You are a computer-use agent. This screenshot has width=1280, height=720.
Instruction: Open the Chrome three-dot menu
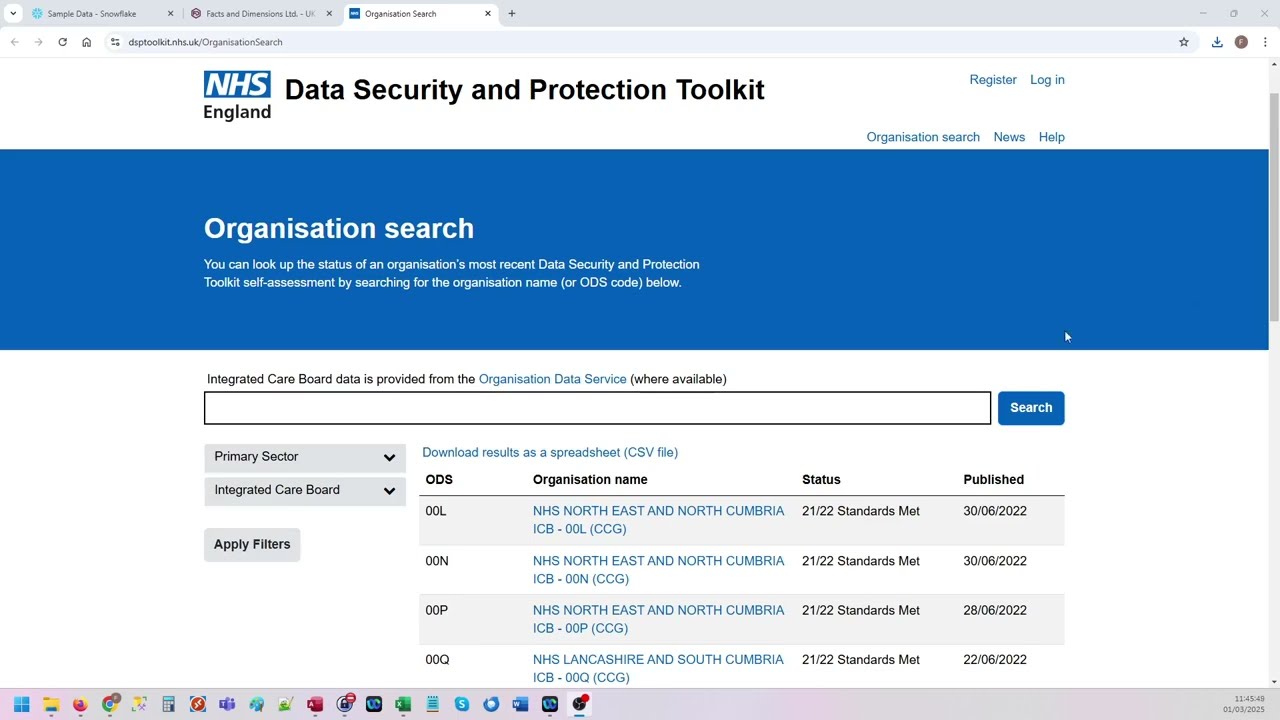pyautogui.click(x=1265, y=42)
